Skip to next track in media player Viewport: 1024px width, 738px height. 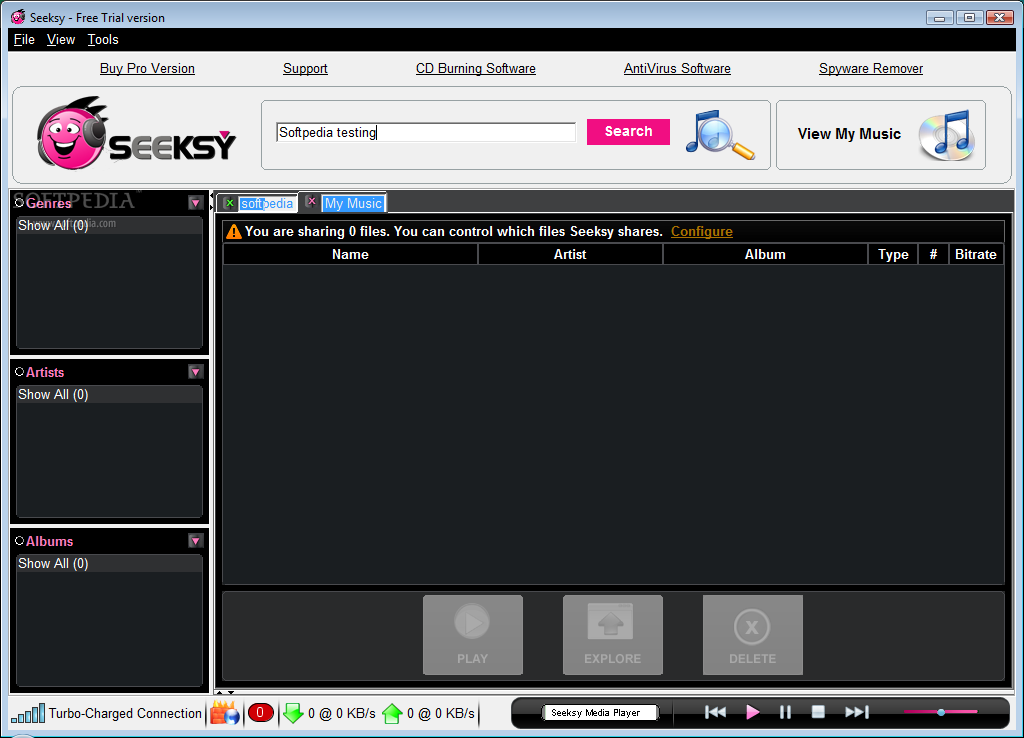[x=856, y=712]
